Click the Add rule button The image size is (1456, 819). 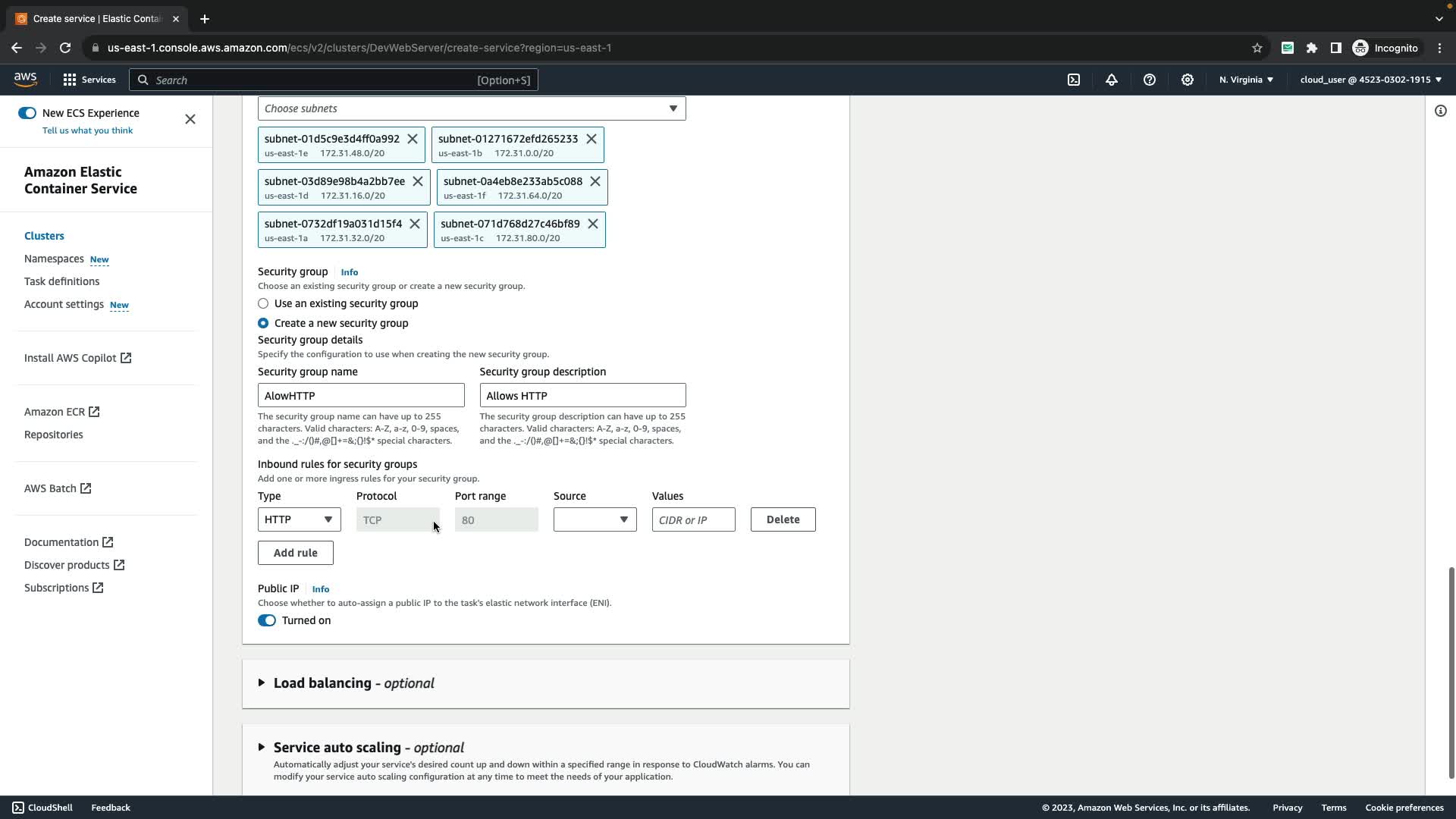pyautogui.click(x=295, y=553)
